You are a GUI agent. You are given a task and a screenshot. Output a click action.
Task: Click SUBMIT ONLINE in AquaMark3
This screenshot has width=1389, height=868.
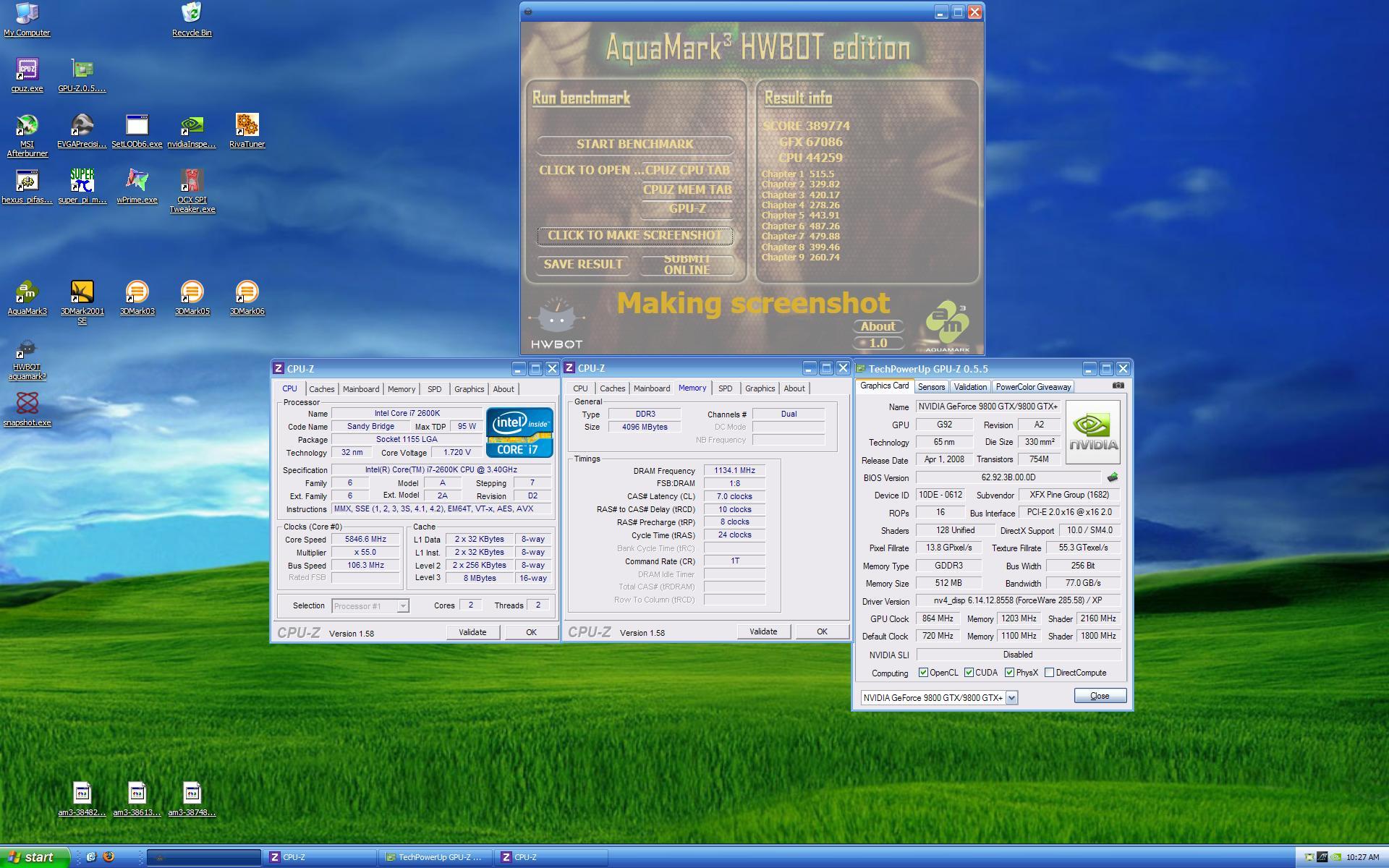(x=687, y=265)
